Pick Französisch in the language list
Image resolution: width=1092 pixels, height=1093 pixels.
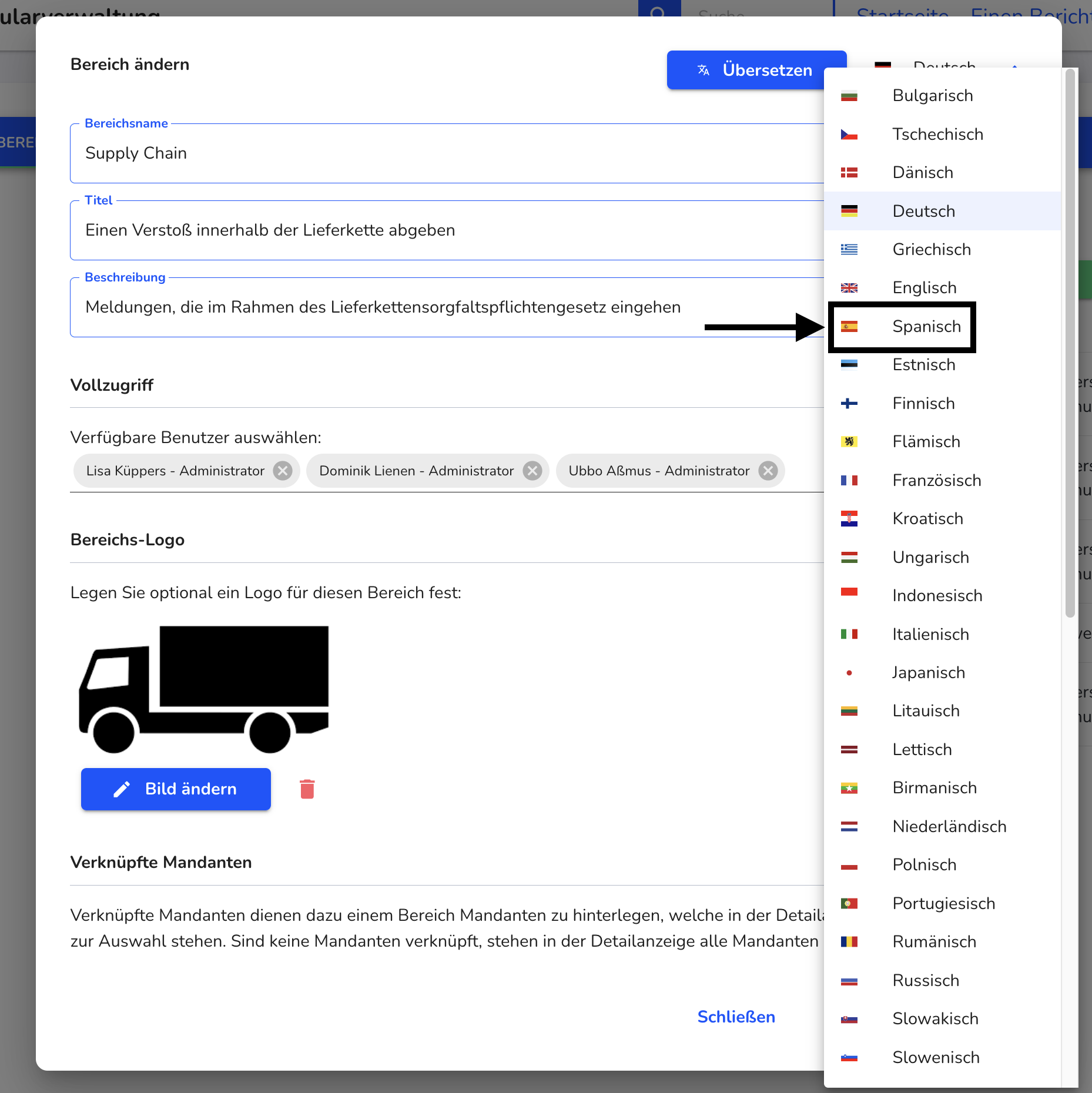click(943, 480)
